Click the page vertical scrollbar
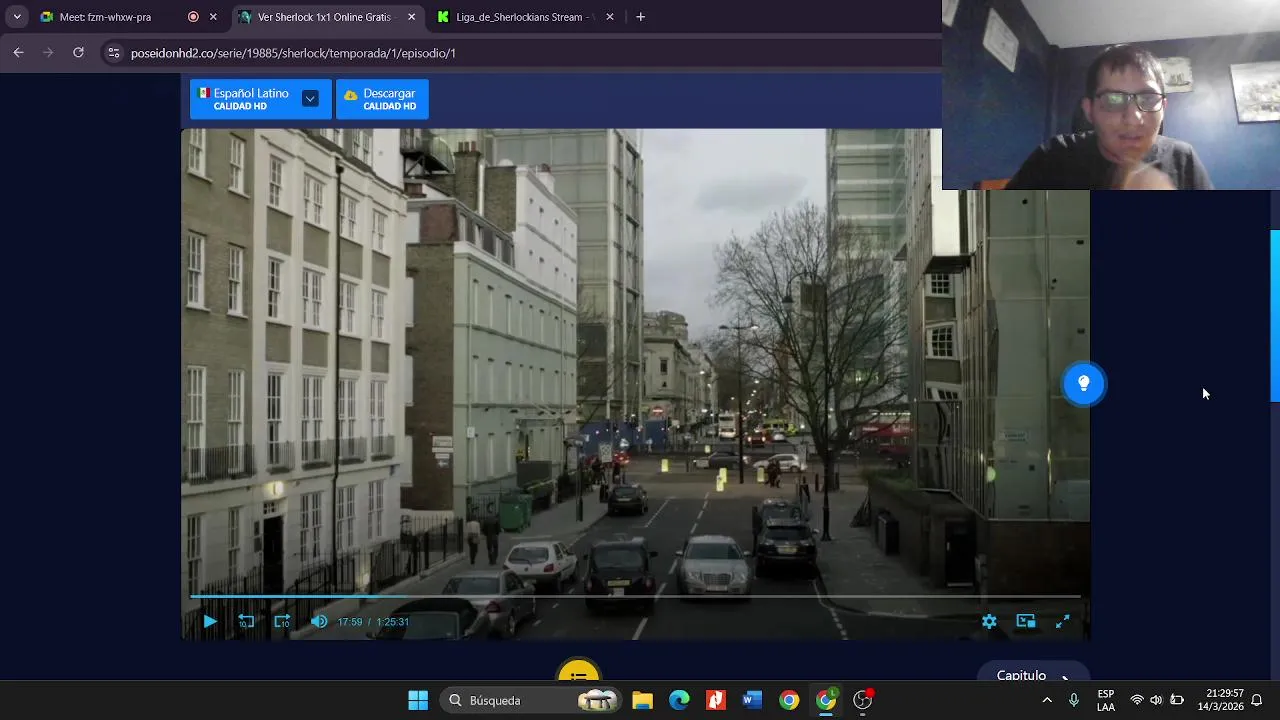1280x720 pixels. pos(1275,316)
